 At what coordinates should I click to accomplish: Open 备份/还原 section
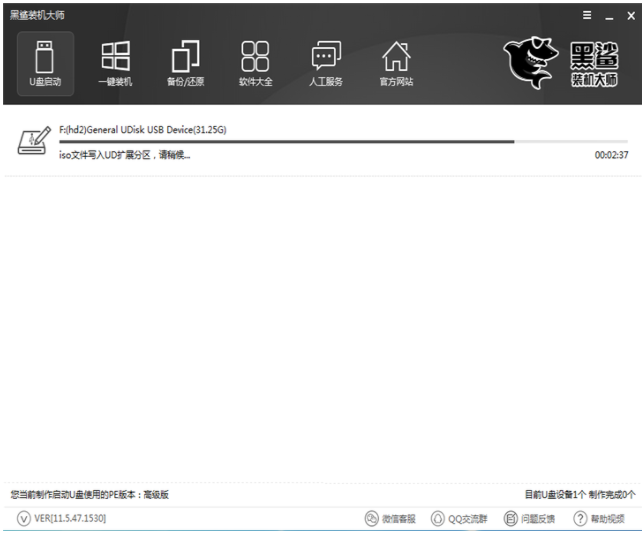click(185, 64)
